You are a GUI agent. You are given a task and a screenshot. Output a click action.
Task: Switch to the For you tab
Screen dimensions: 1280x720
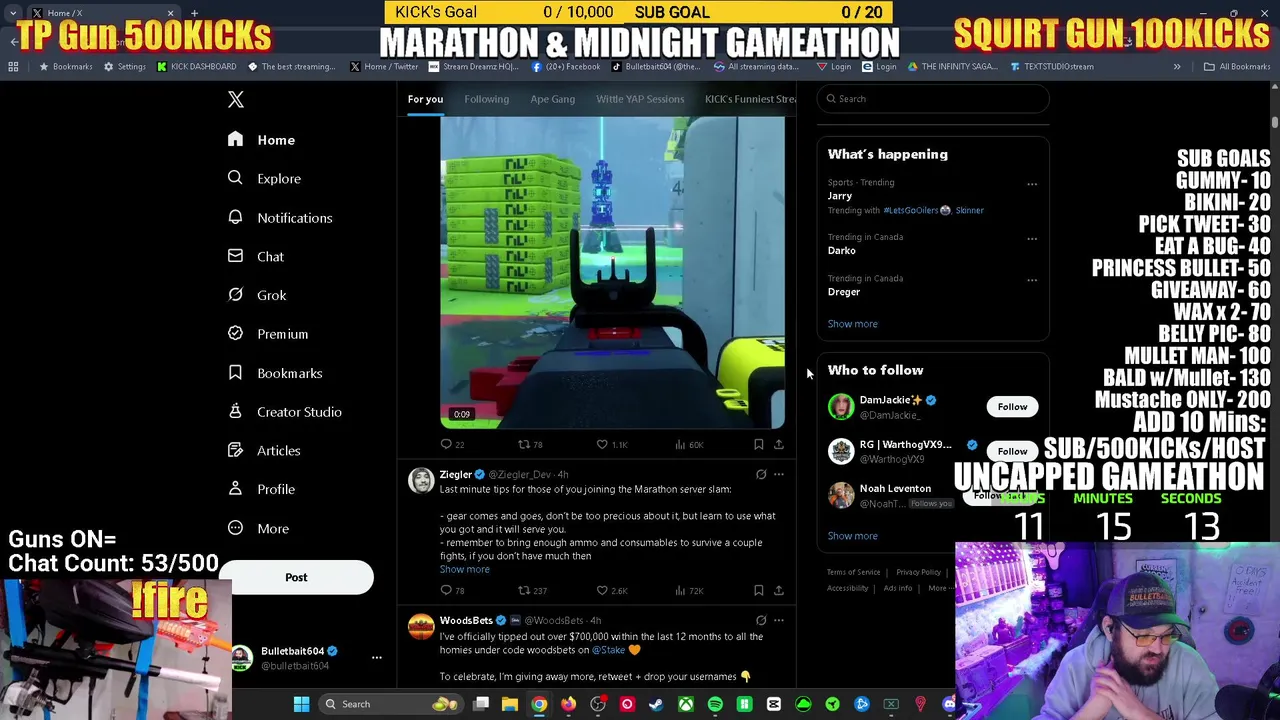(x=425, y=99)
